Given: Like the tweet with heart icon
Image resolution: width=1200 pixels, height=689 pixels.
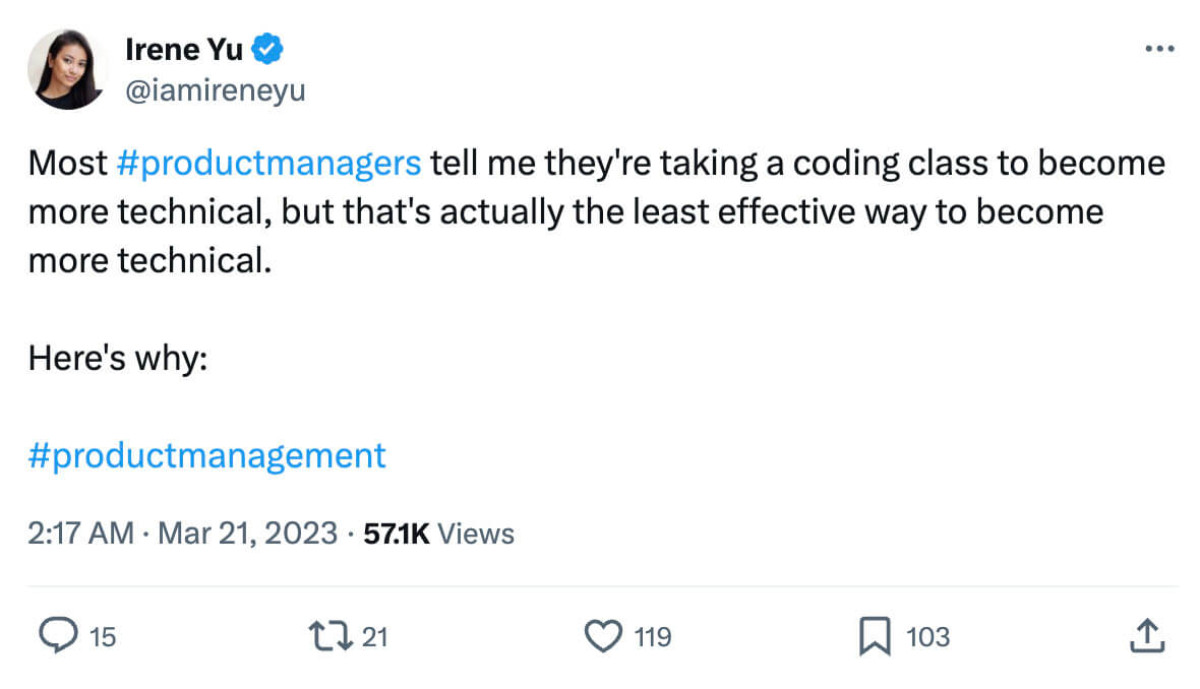Looking at the screenshot, I should click(603, 636).
